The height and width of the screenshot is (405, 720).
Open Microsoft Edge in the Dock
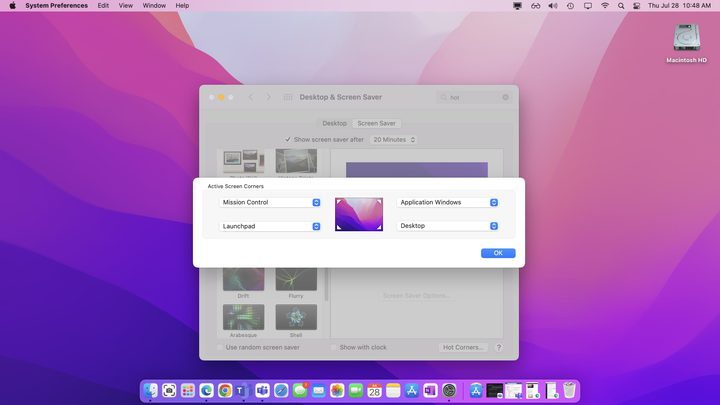click(206, 390)
